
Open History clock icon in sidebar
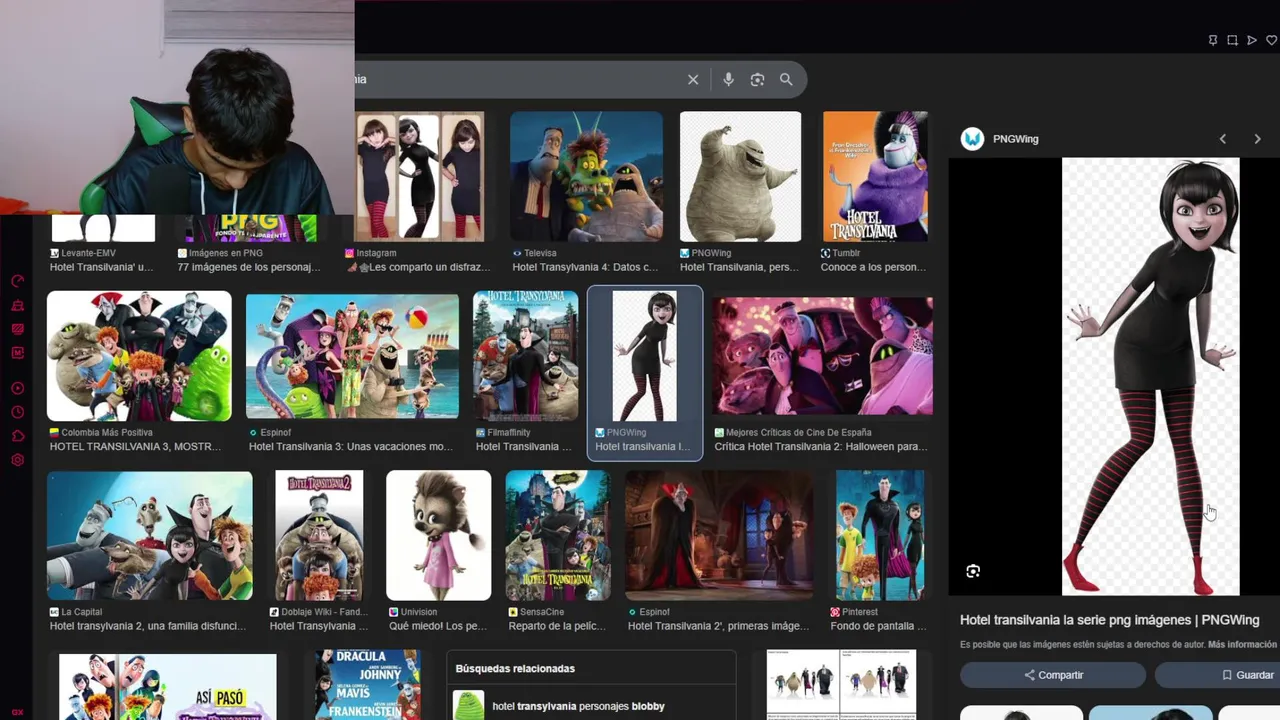pyautogui.click(x=17, y=412)
